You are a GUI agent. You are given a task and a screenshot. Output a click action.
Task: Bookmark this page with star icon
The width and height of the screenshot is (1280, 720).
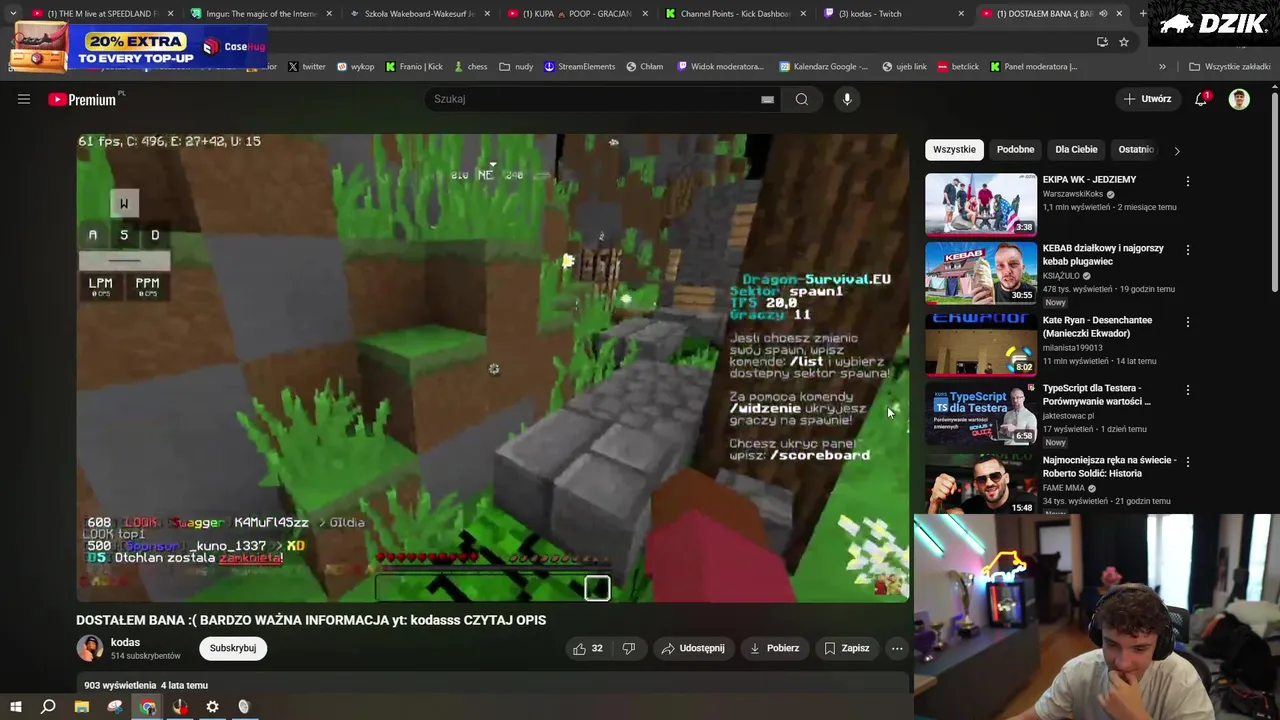click(x=1124, y=42)
